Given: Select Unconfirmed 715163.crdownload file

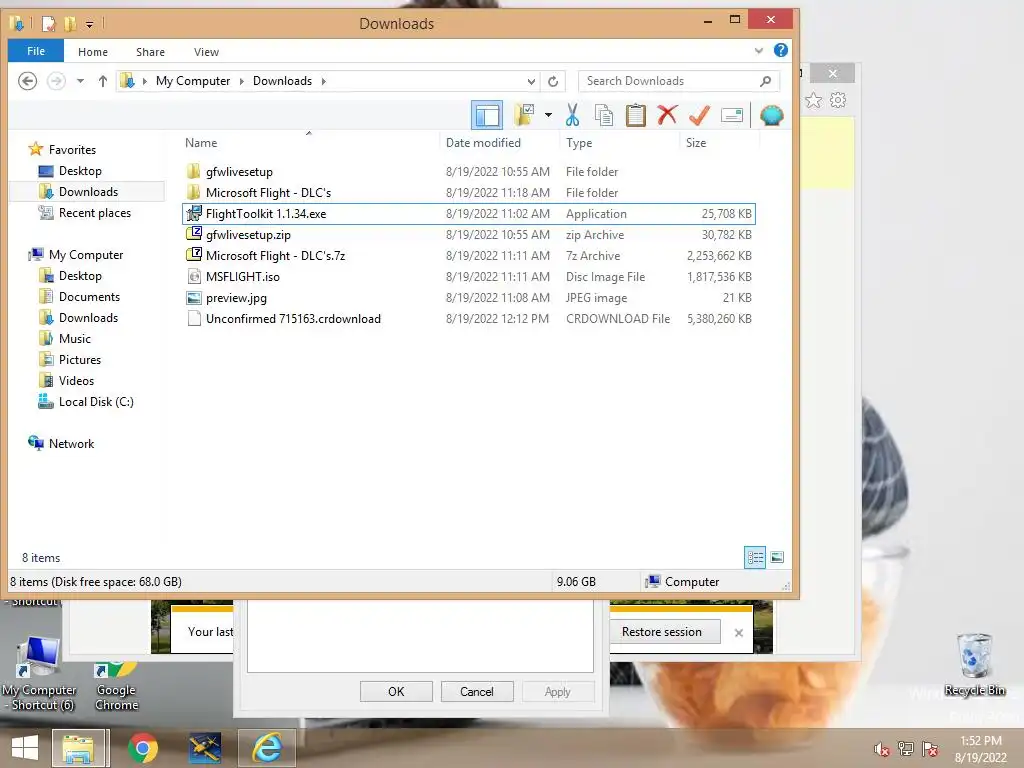Looking at the screenshot, I should tap(468, 319).
